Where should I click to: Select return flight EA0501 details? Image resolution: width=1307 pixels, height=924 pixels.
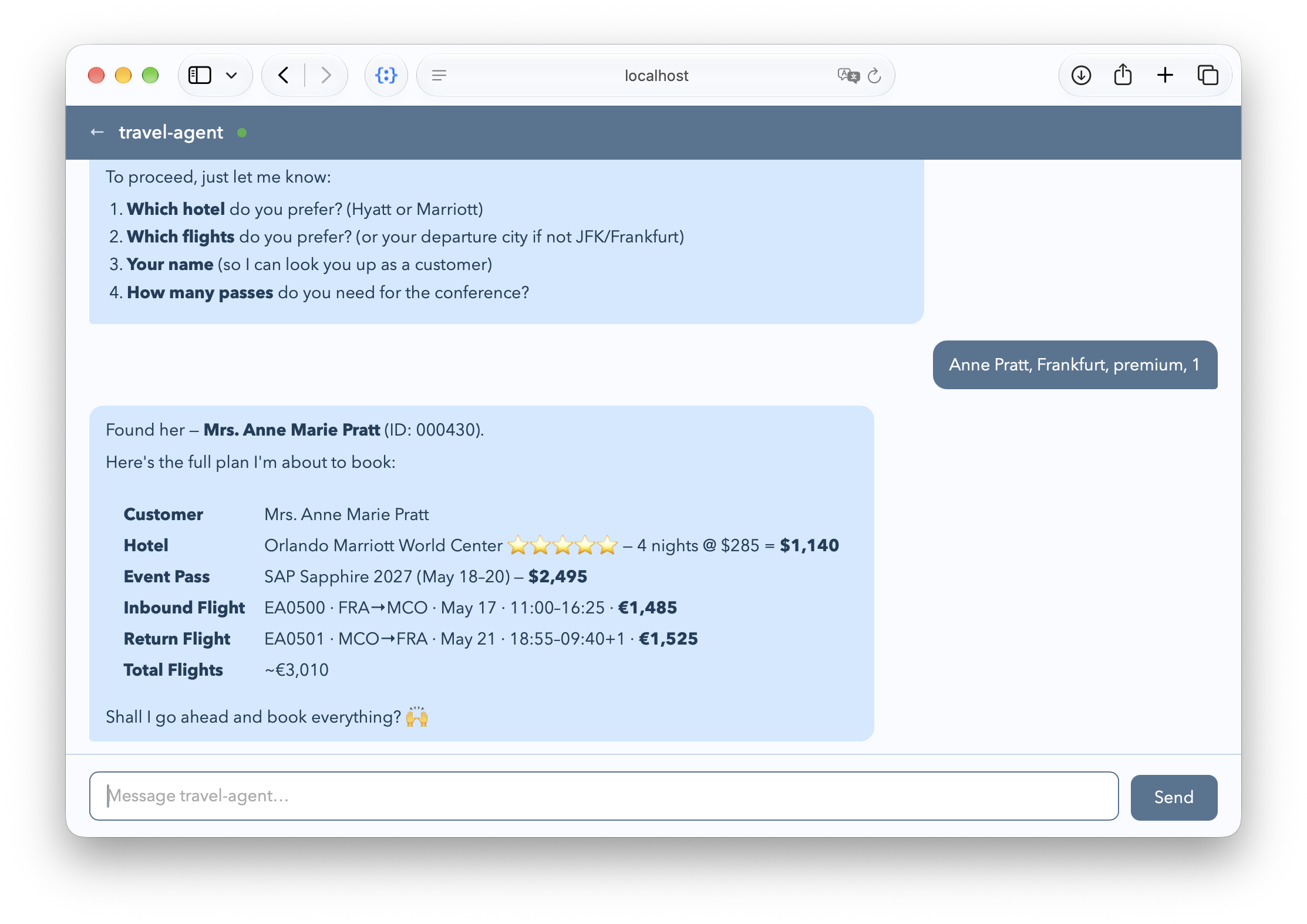tap(481, 639)
